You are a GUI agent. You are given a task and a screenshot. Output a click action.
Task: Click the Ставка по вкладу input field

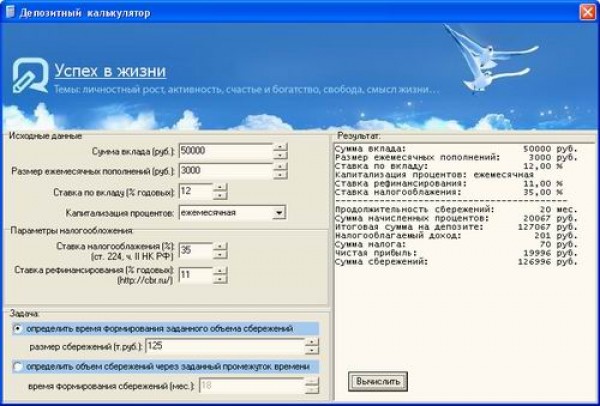click(x=196, y=191)
